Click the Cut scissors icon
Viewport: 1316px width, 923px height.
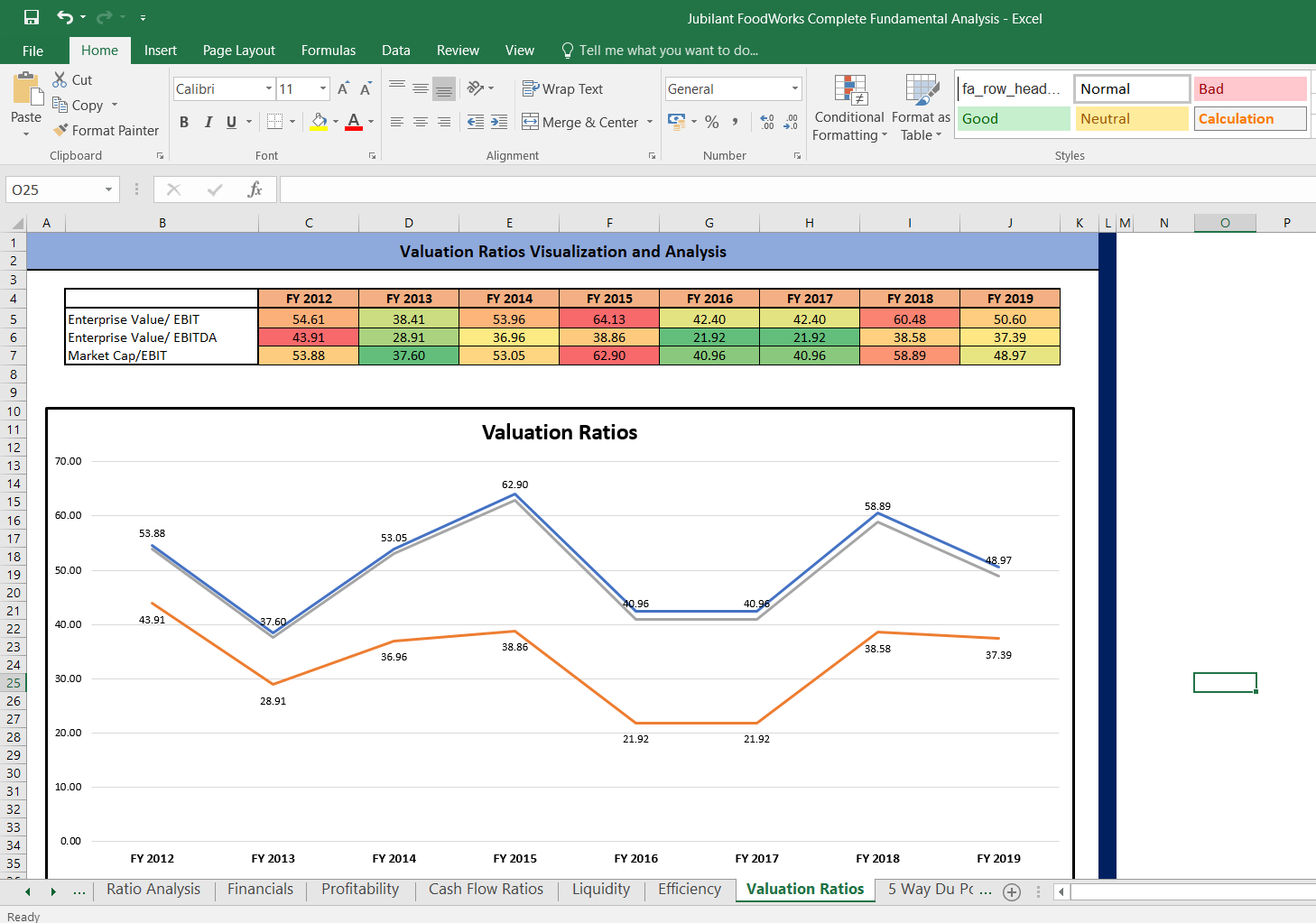(x=60, y=79)
